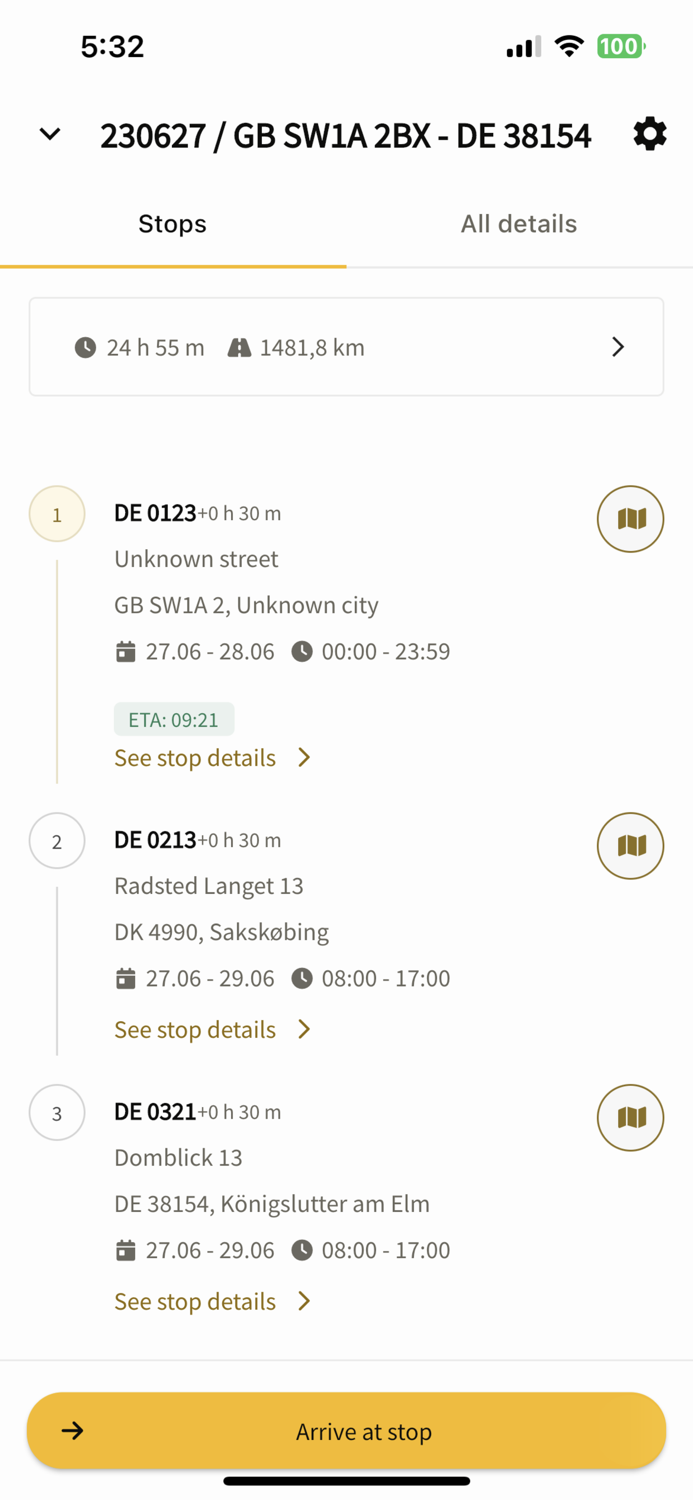This screenshot has height=1500, width=693.
Task: Open the settings gear in the header
Action: tap(649, 134)
